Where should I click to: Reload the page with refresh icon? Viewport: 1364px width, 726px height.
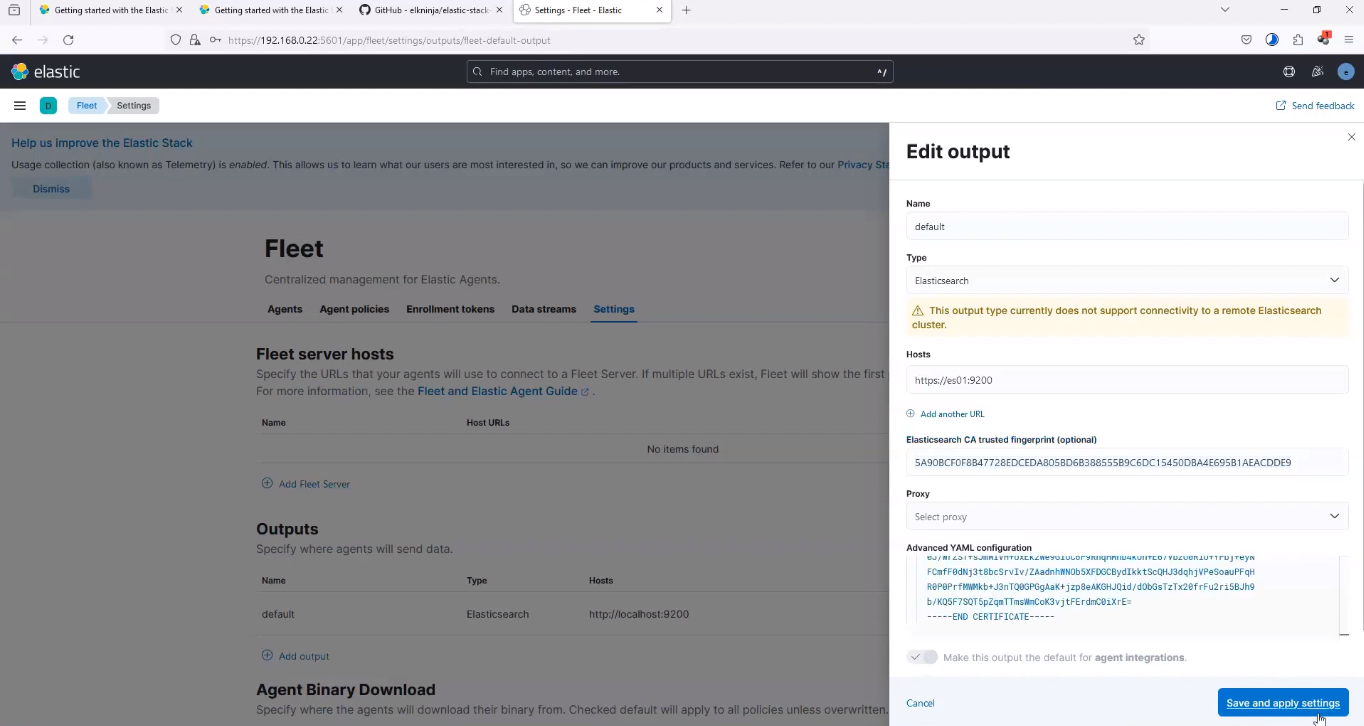tap(68, 40)
